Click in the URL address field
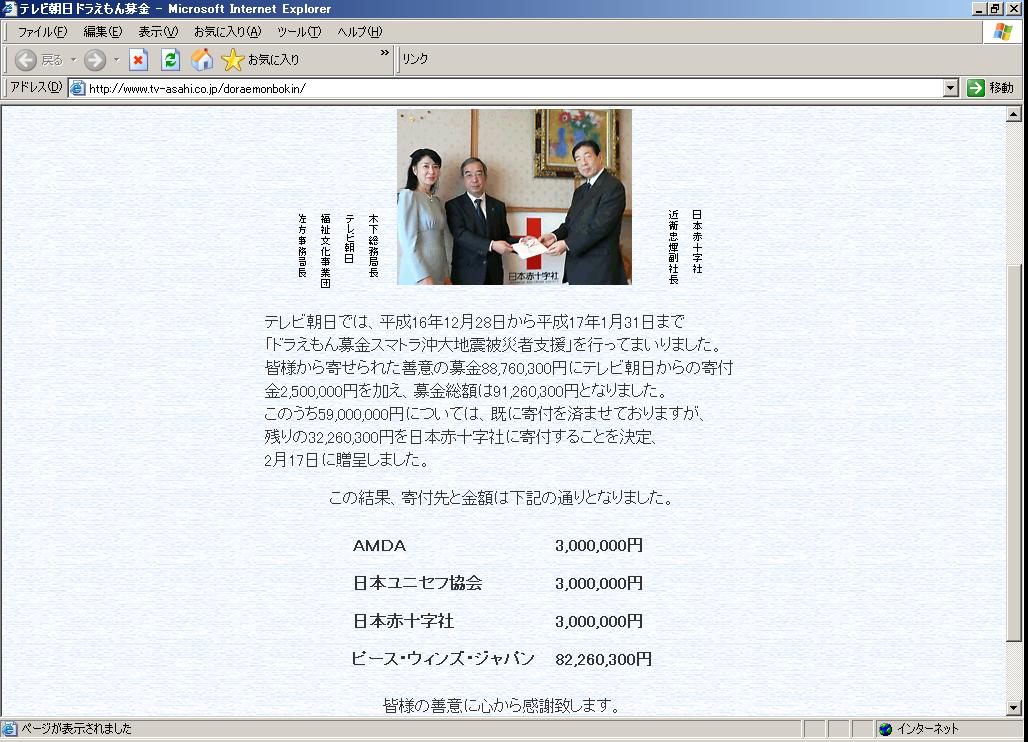The image size is (1028, 742). click(515, 88)
